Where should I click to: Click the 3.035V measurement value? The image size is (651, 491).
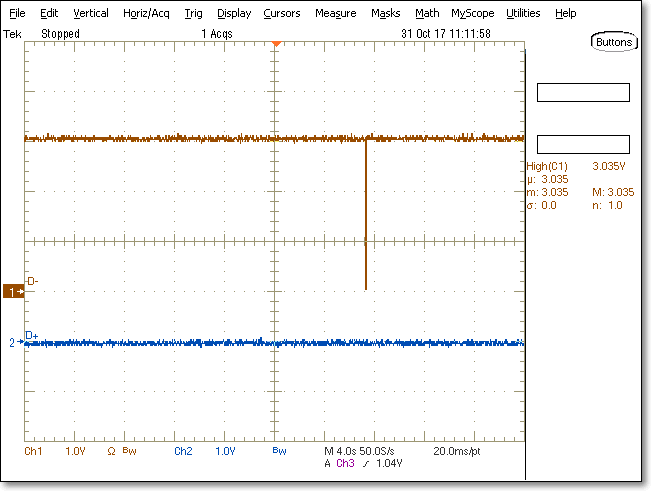click(x=609, y=166)
